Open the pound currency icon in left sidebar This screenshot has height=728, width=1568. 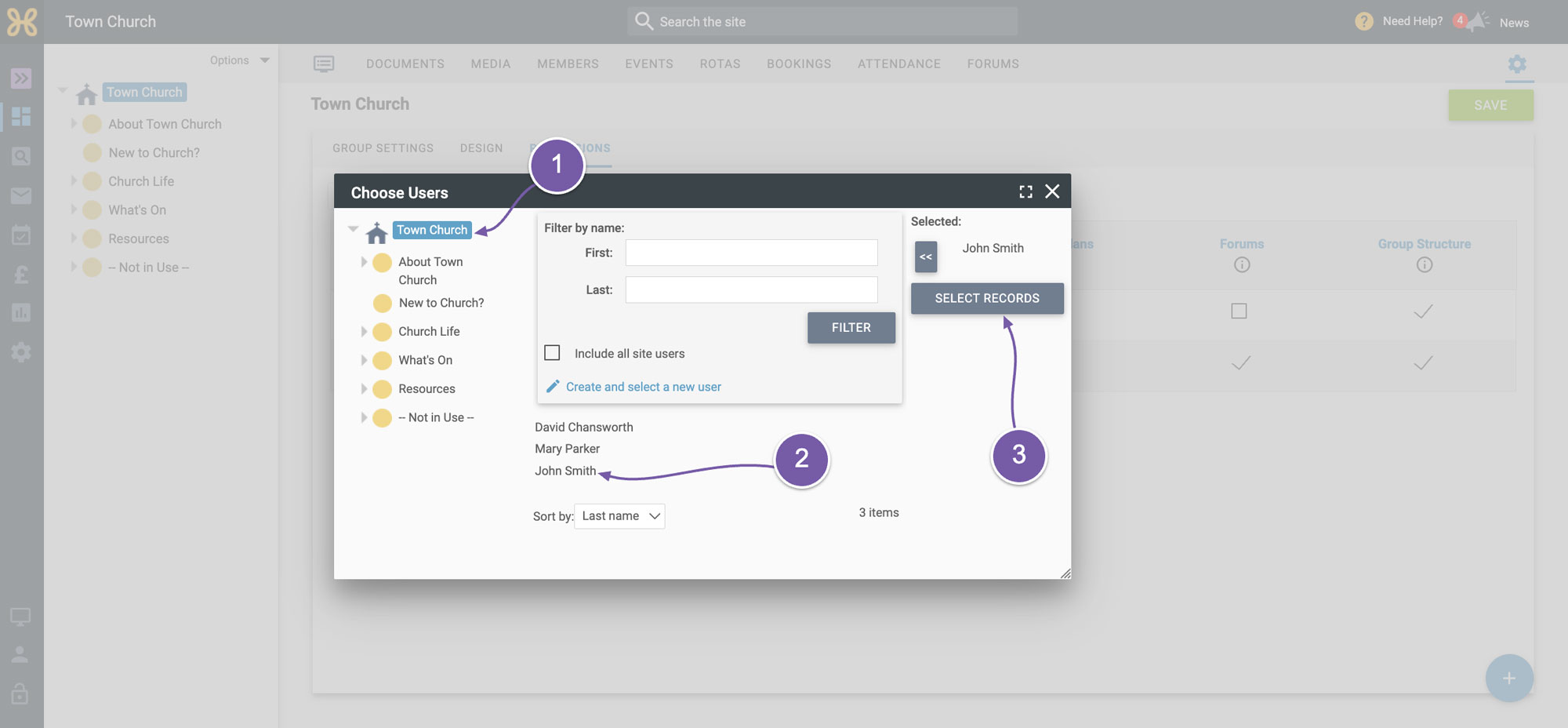click(x=21, y=274)
